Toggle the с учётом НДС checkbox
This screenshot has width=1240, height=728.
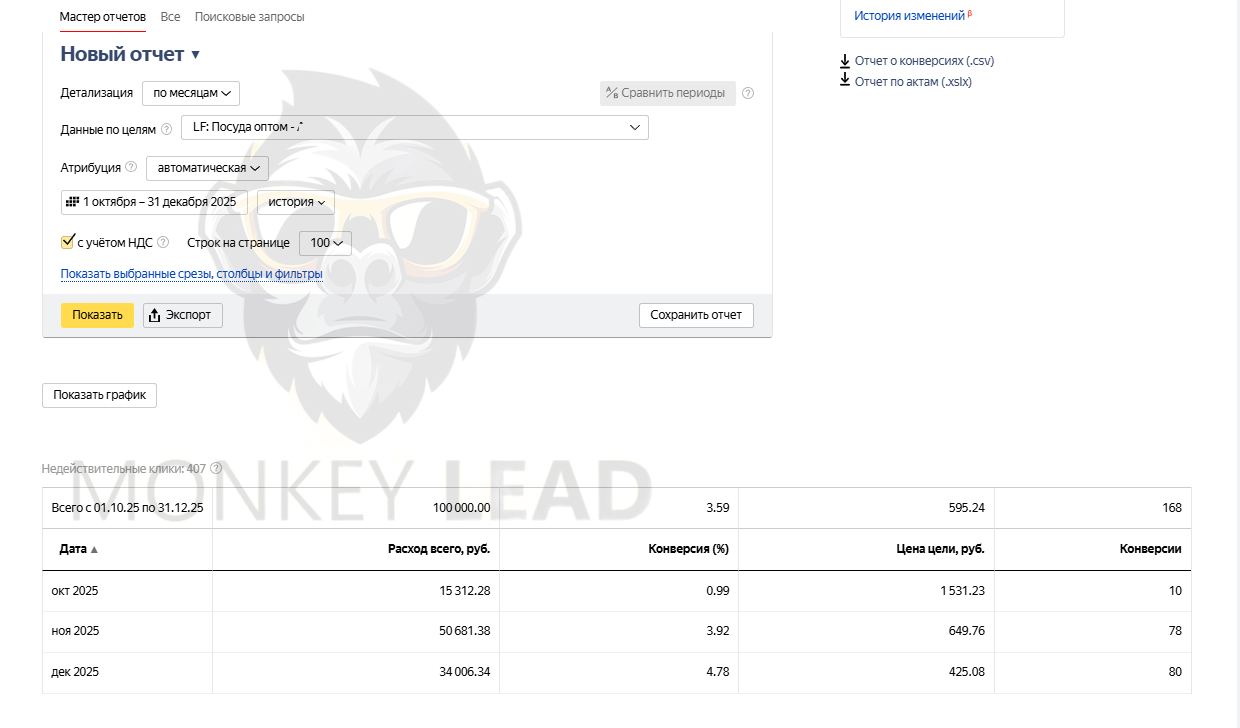(68, 242)
